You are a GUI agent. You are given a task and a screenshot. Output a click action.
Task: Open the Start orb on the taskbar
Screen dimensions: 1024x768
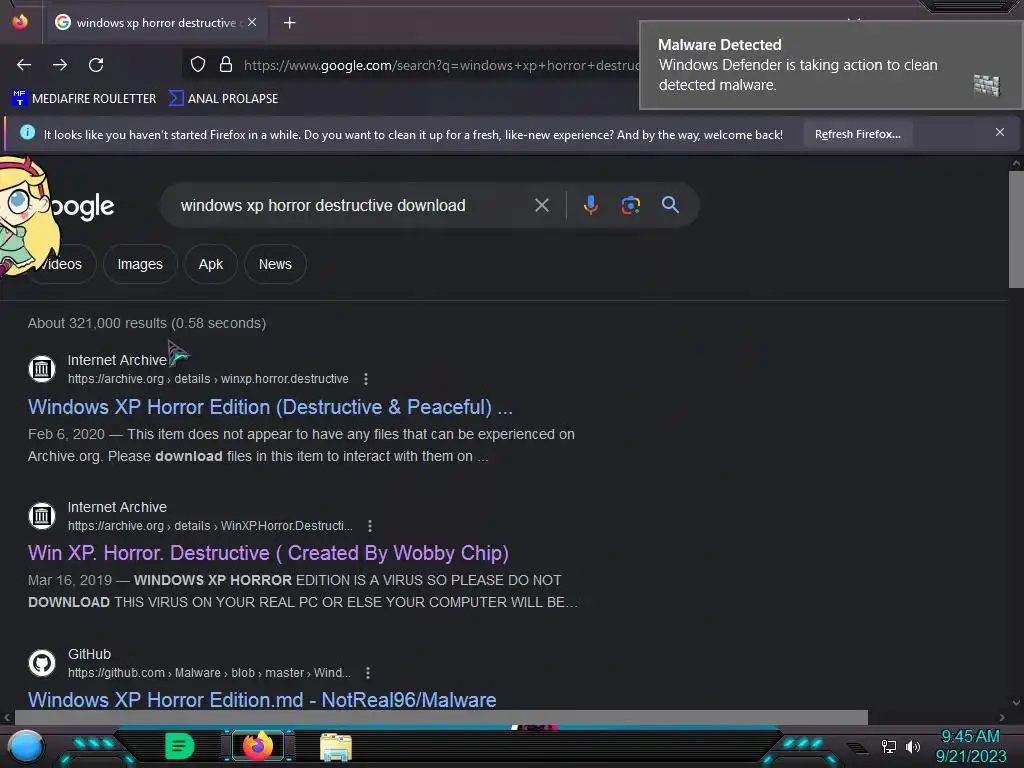[25, 747]
